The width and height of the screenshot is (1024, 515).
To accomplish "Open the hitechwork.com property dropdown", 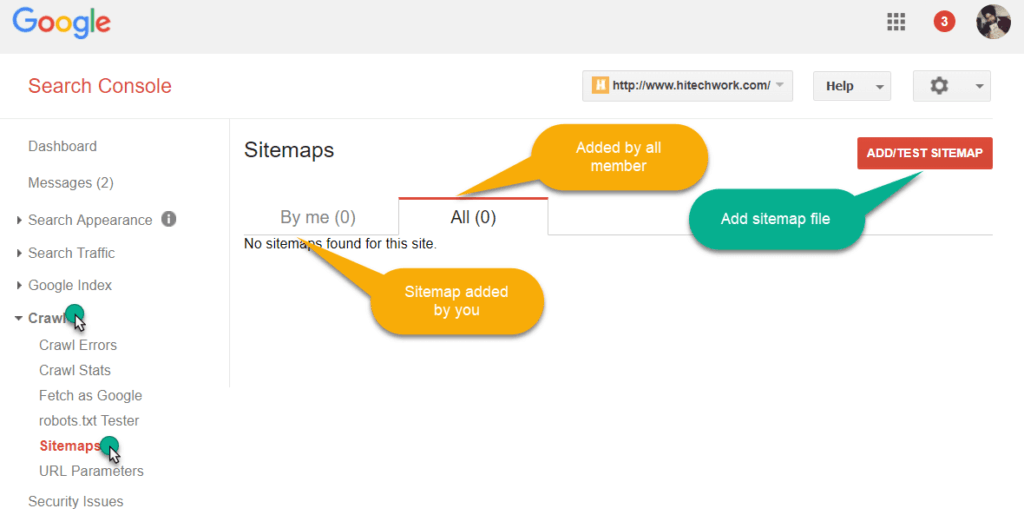I will point(687,86).
